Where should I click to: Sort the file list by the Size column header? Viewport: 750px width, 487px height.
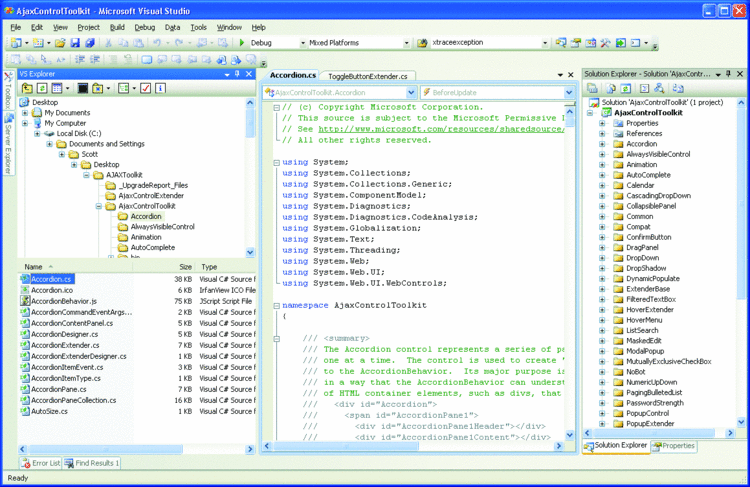pos(164,267)
